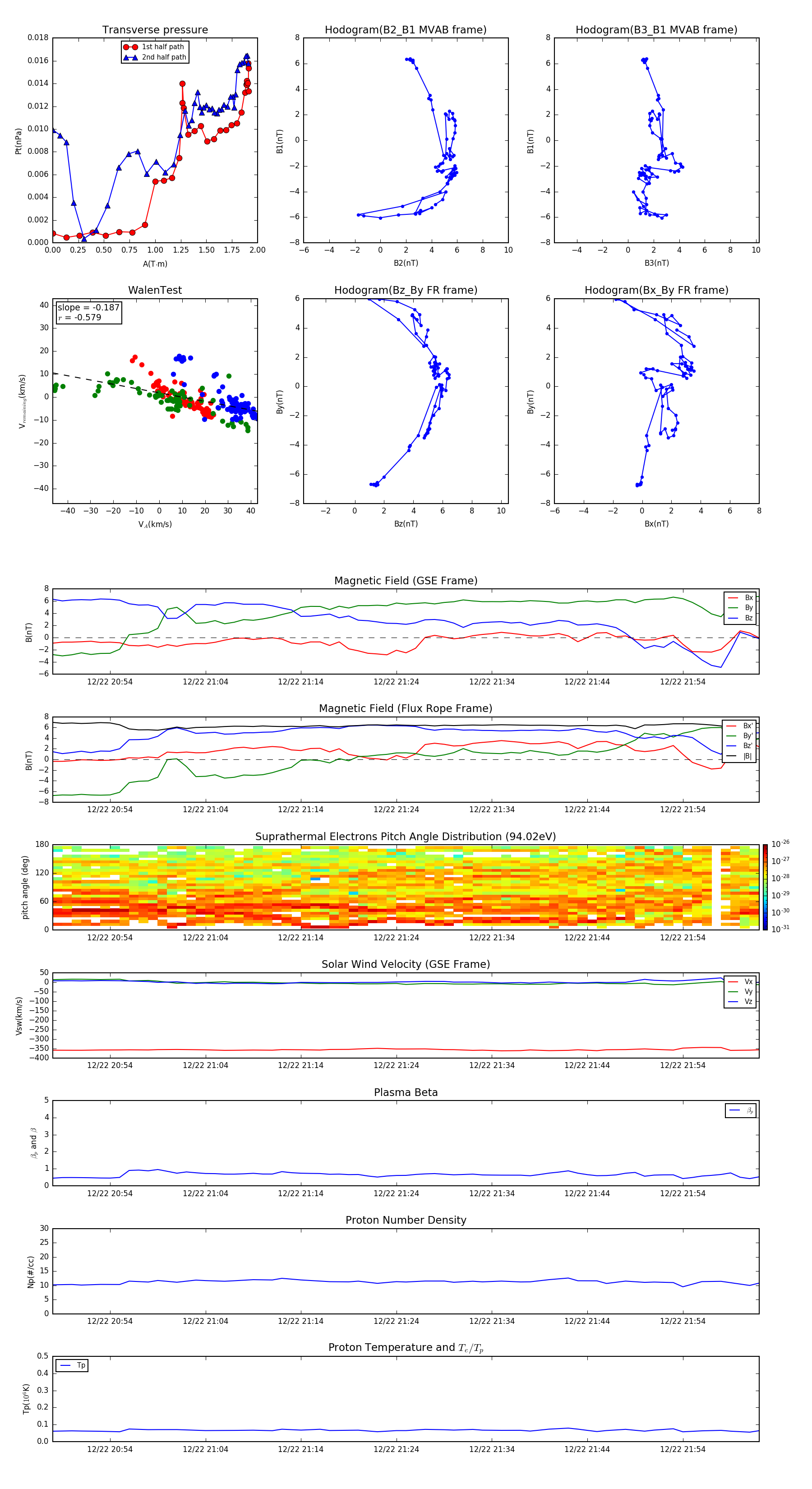The height and width of the screenshot is (1489, 812).
Task: Click the '10^-31' colorbar label
Action: click(780, 929)
